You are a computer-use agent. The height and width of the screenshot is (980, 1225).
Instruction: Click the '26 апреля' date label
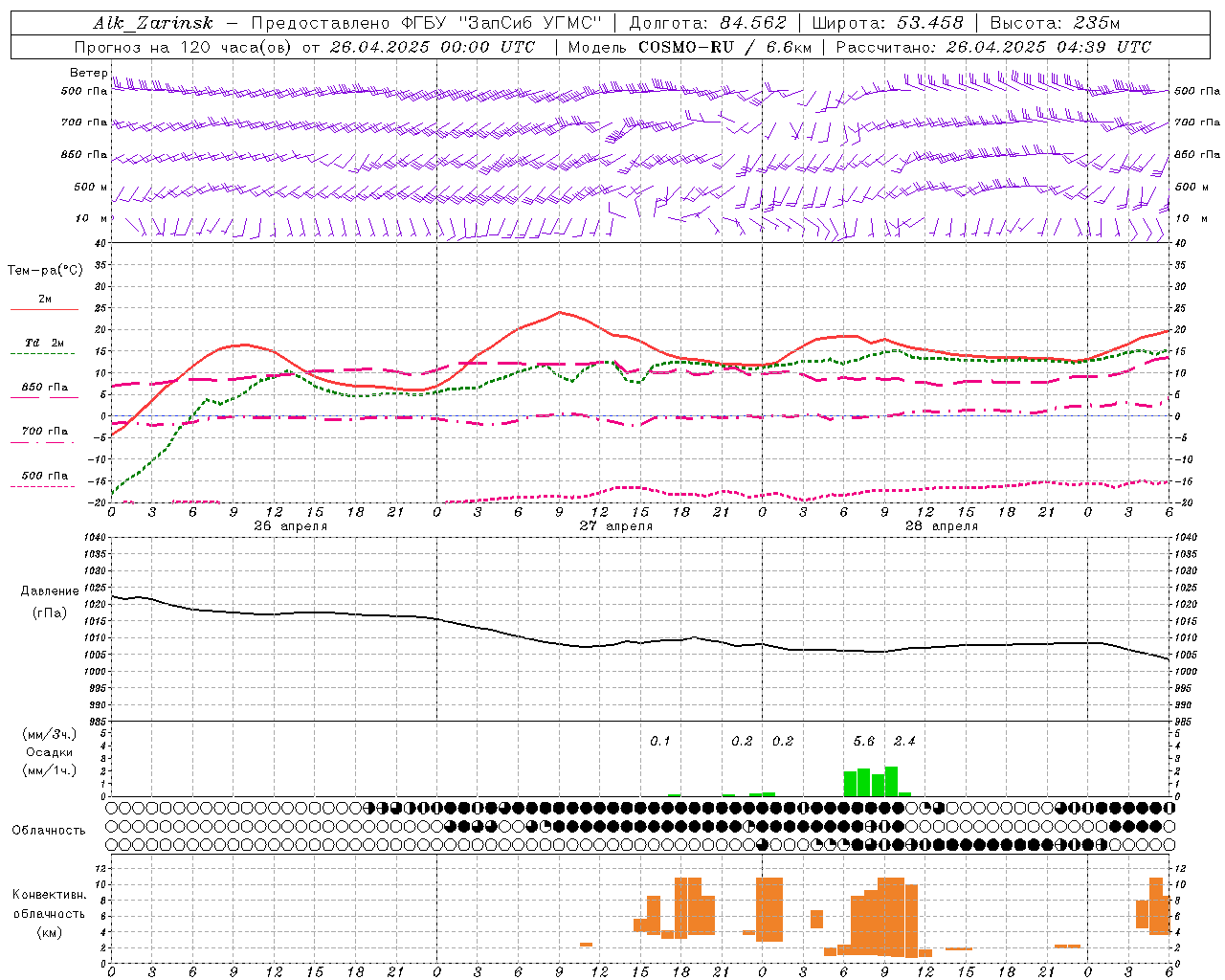click(x=290, y=526)
